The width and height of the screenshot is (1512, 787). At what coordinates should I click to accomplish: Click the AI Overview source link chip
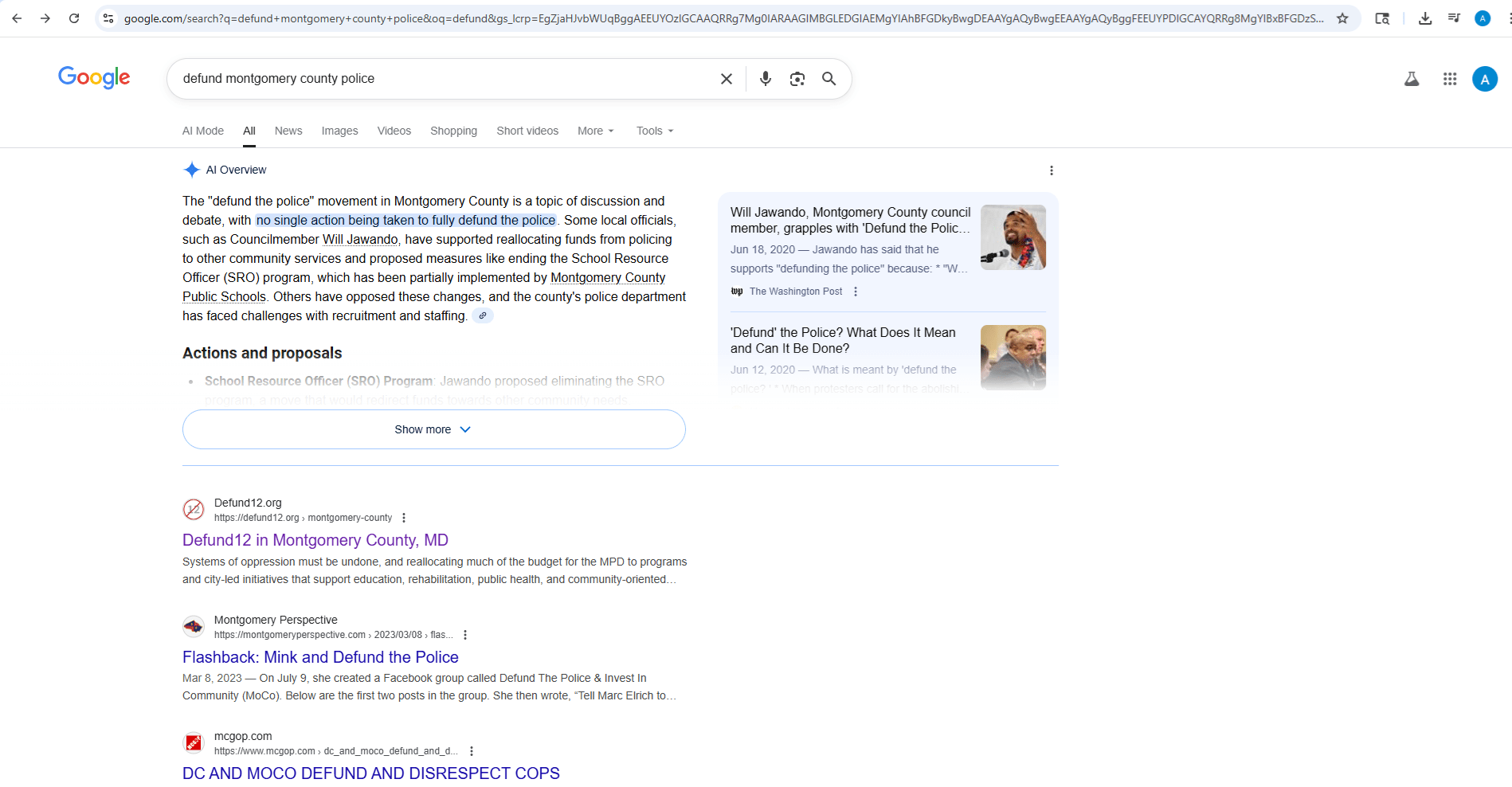[482, 315]
